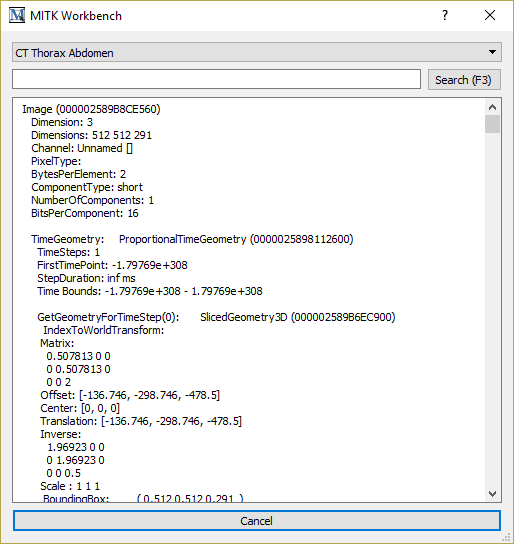This screenshot has height=544, width=514.
Task: Click the Scale : 1 1 1 line
Action: click(x=70, y=486)
